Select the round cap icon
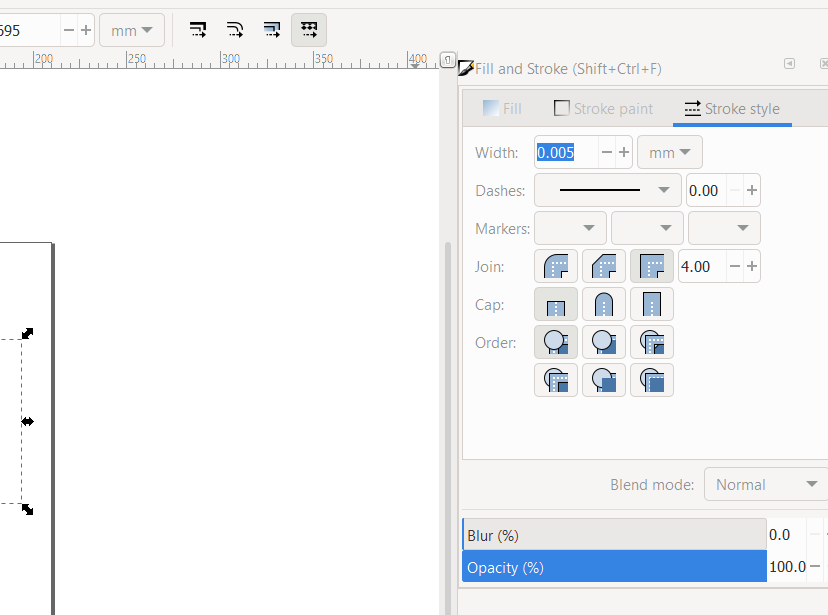 [604, 304]
